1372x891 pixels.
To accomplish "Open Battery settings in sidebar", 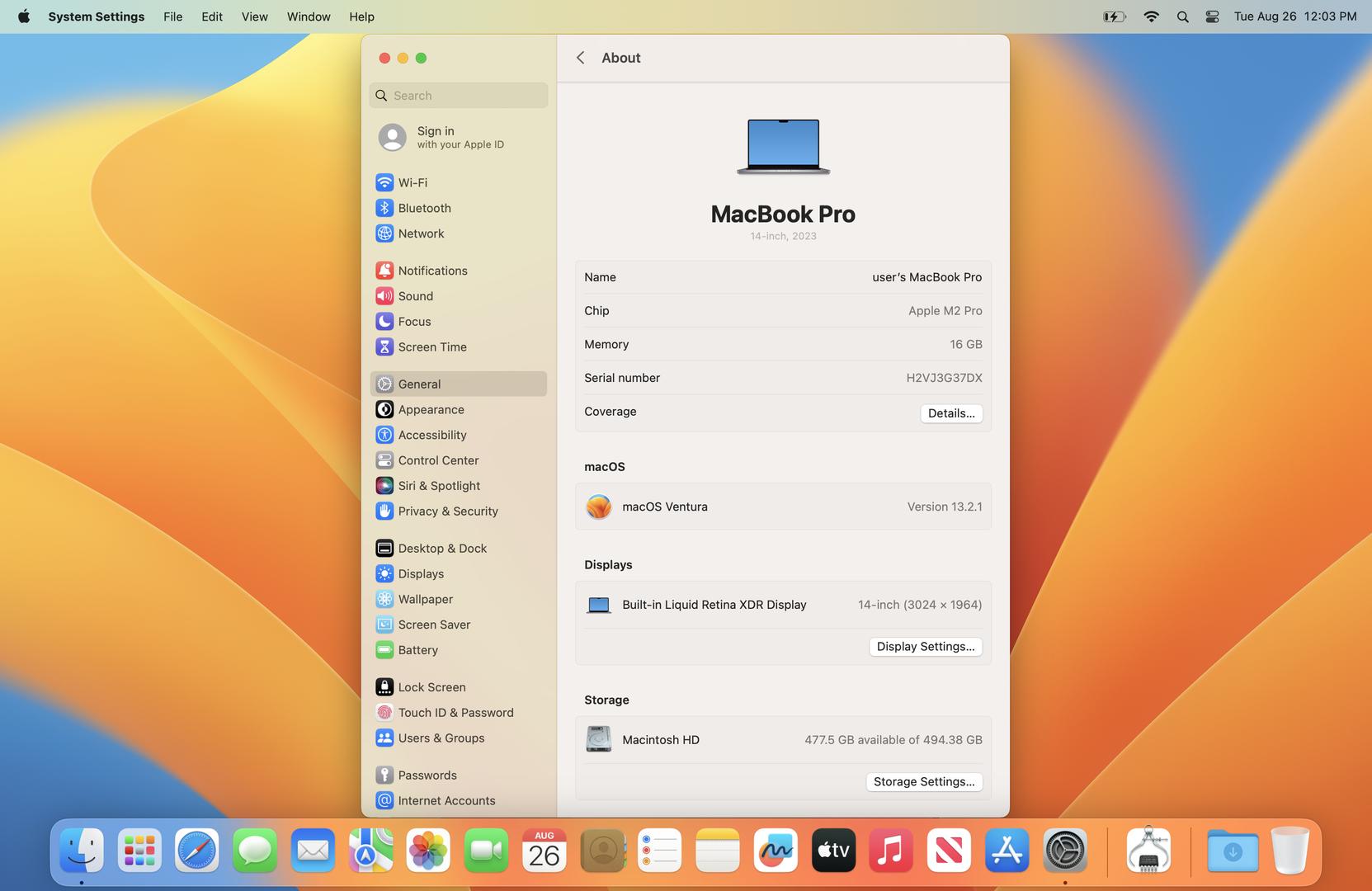I will tap(458, 650).
